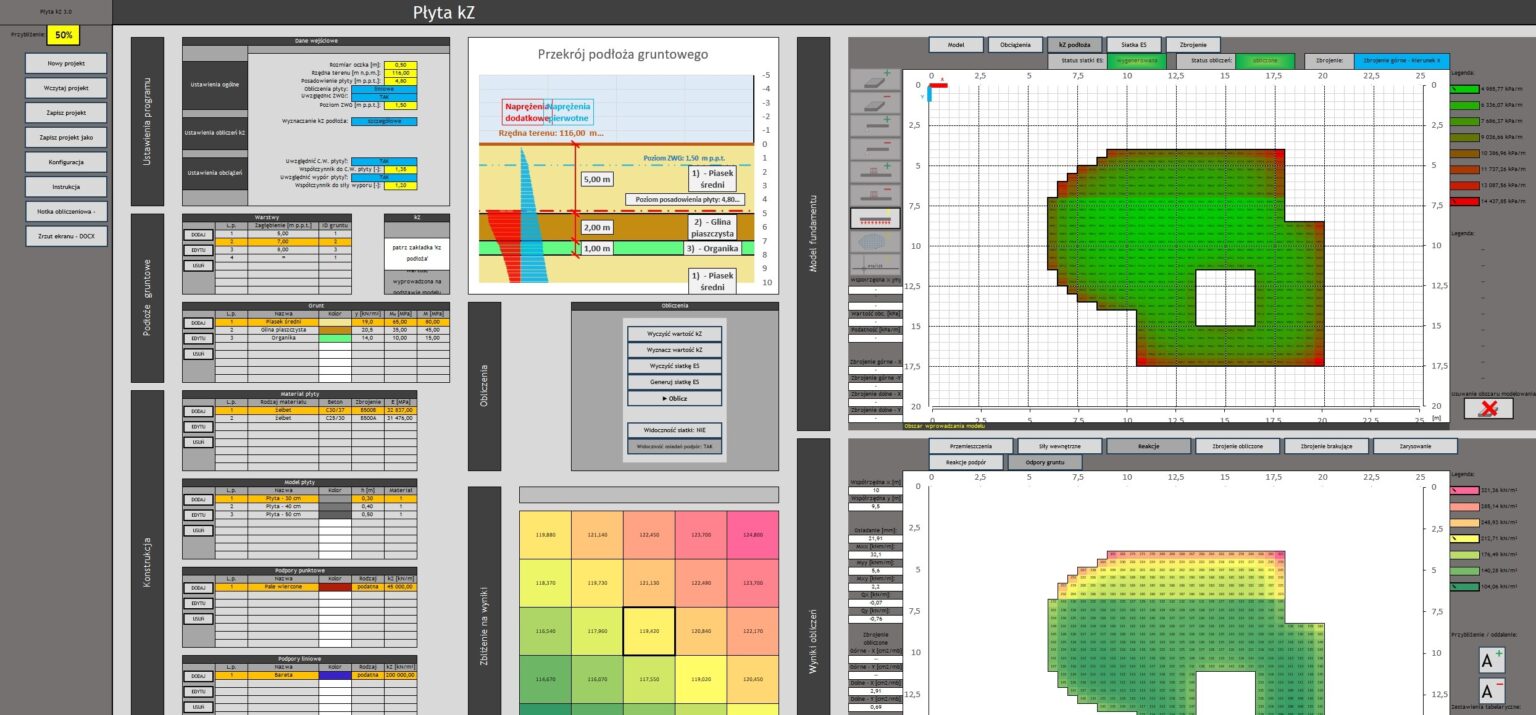Viewport: 1536px width, 715px height.
Task: Select the highlighted kZ subgrade spring icon
Action: tap(875, 217)
